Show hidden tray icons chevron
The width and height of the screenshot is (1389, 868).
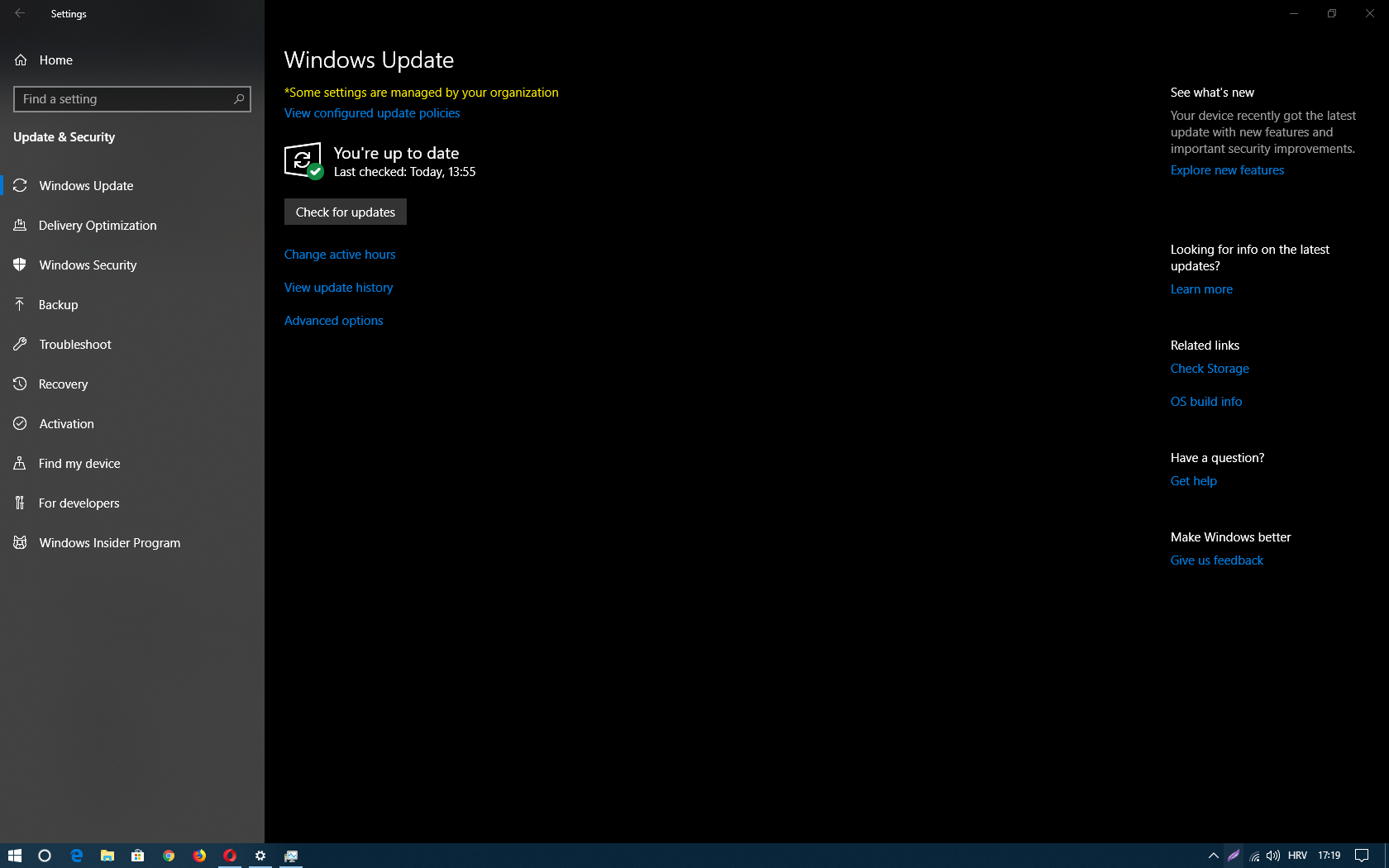pos(1213,856)
